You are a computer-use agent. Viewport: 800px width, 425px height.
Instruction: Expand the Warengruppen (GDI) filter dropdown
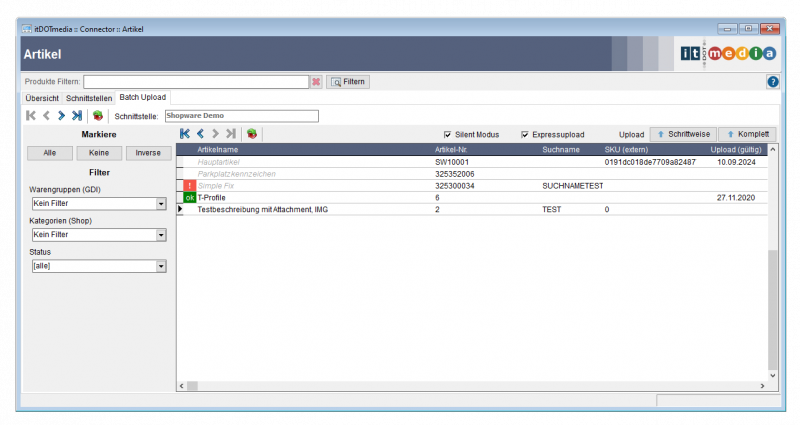coord(161,204)
